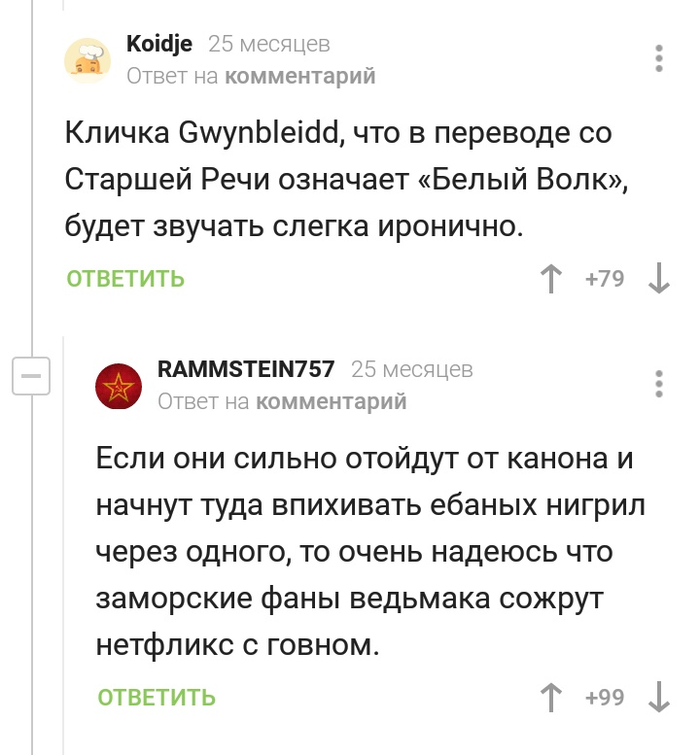Click the +99 rating score

pyautogui.click(x=604, y=697)
